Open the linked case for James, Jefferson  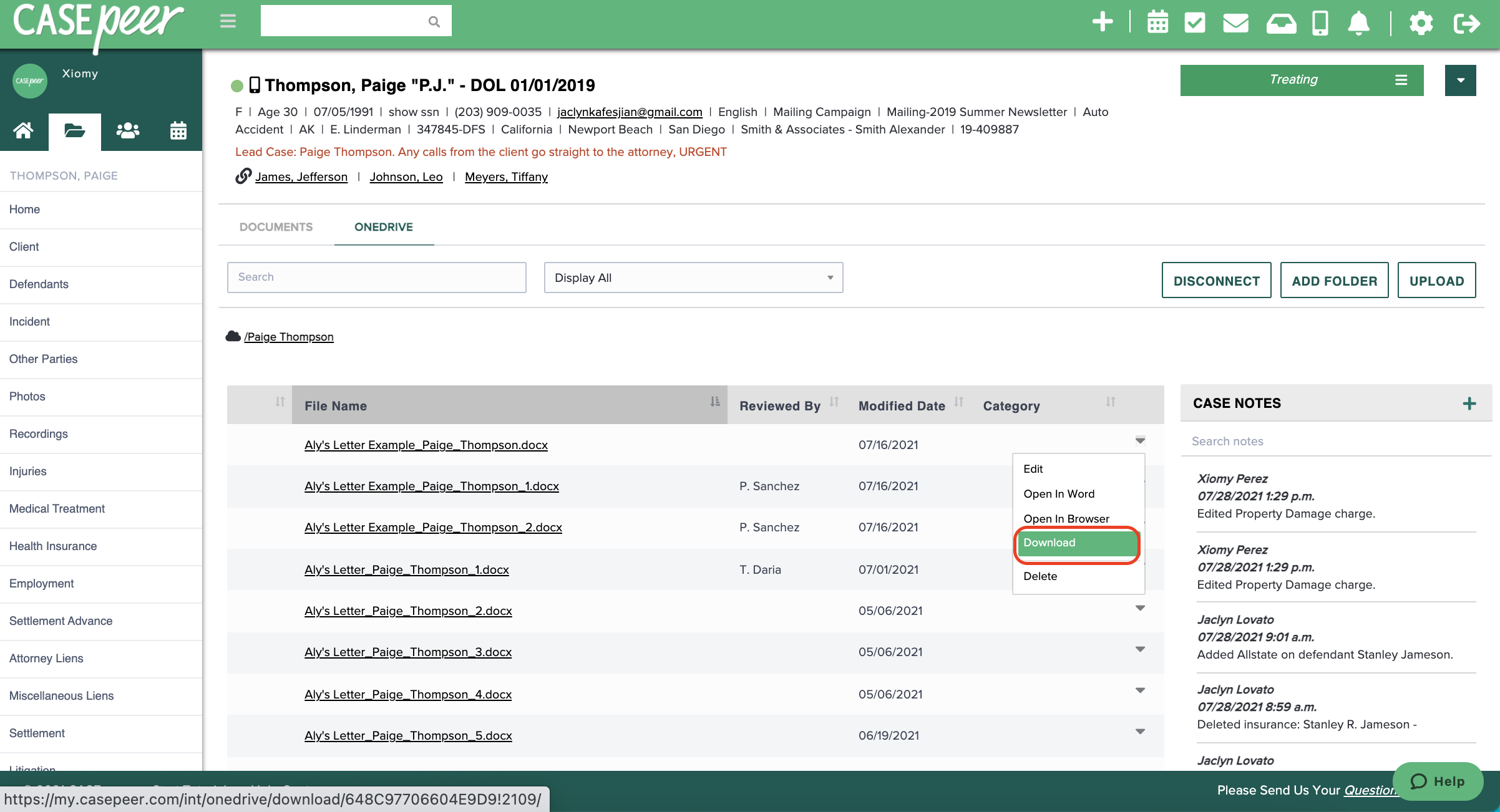(301, 176)
